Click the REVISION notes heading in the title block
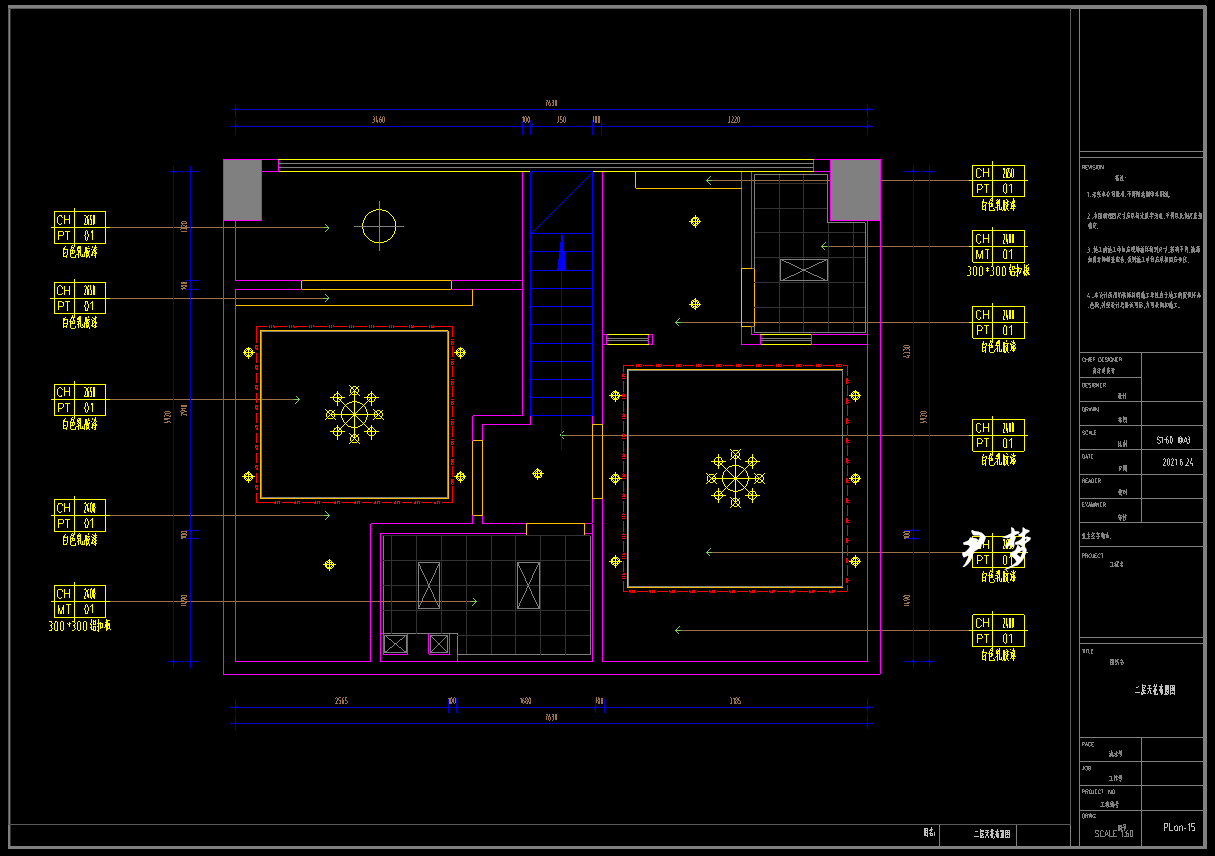Screen dimensions: 1215x856 pyautogui.click(x=1092, y=167)
